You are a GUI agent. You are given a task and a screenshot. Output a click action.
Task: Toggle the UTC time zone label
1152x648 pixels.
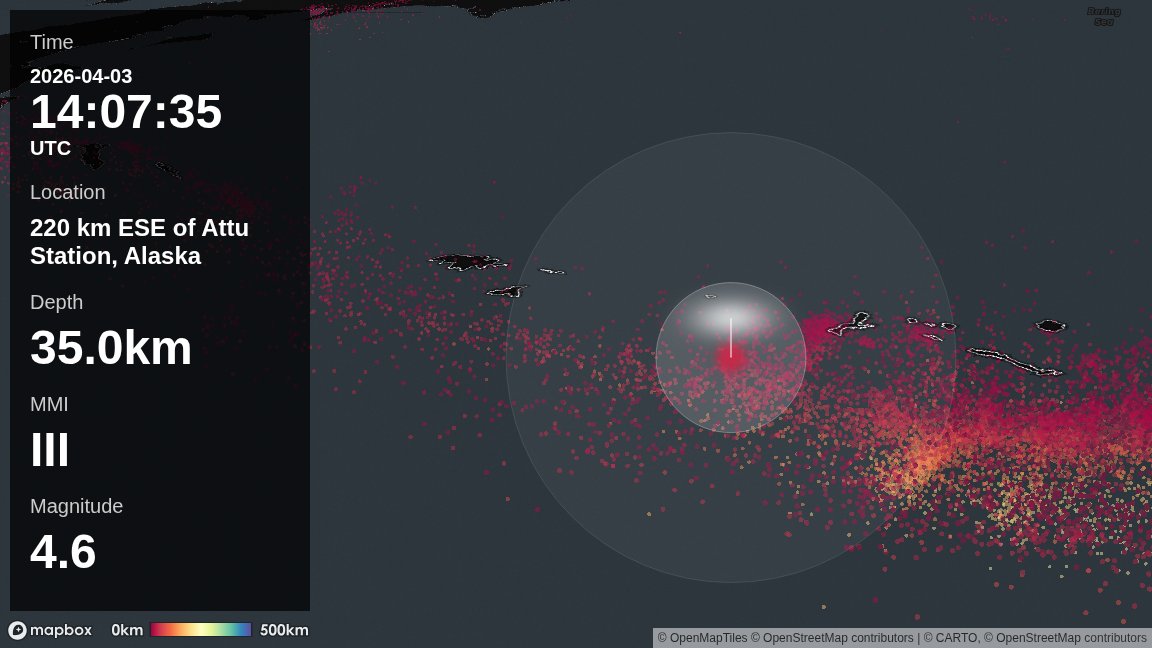(50, 148)
